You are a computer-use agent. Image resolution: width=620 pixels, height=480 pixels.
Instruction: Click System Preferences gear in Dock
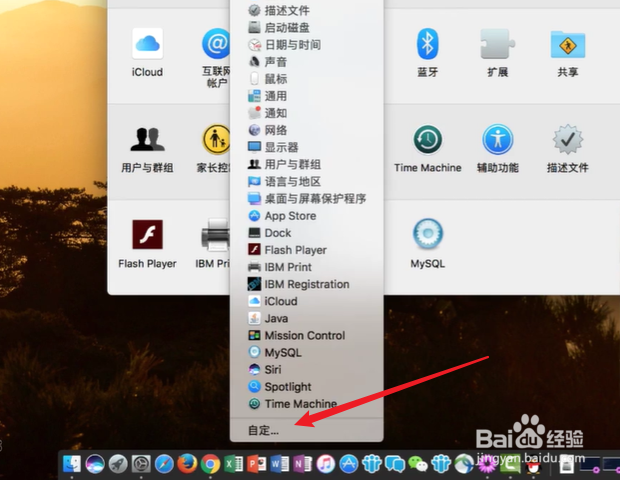point(141,464)
